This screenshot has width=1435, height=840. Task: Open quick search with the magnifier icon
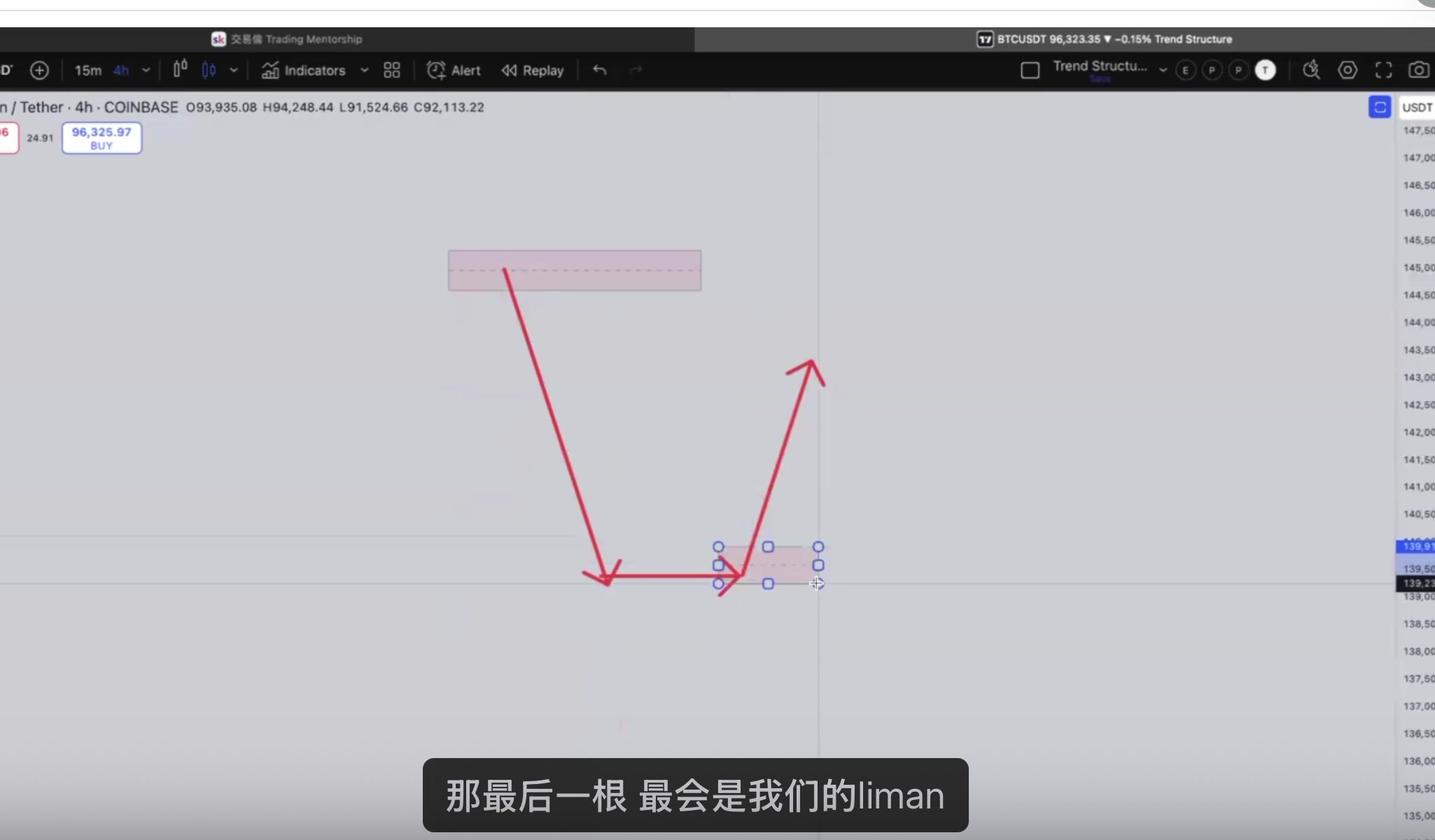[x=1311, y=70]
